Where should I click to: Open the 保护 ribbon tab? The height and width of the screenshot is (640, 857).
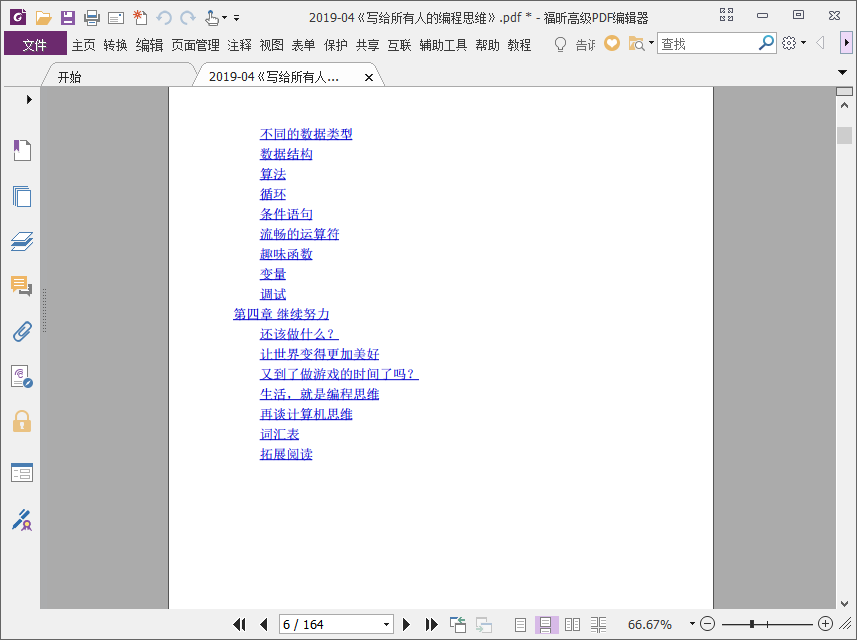click(x=336, y=45)
